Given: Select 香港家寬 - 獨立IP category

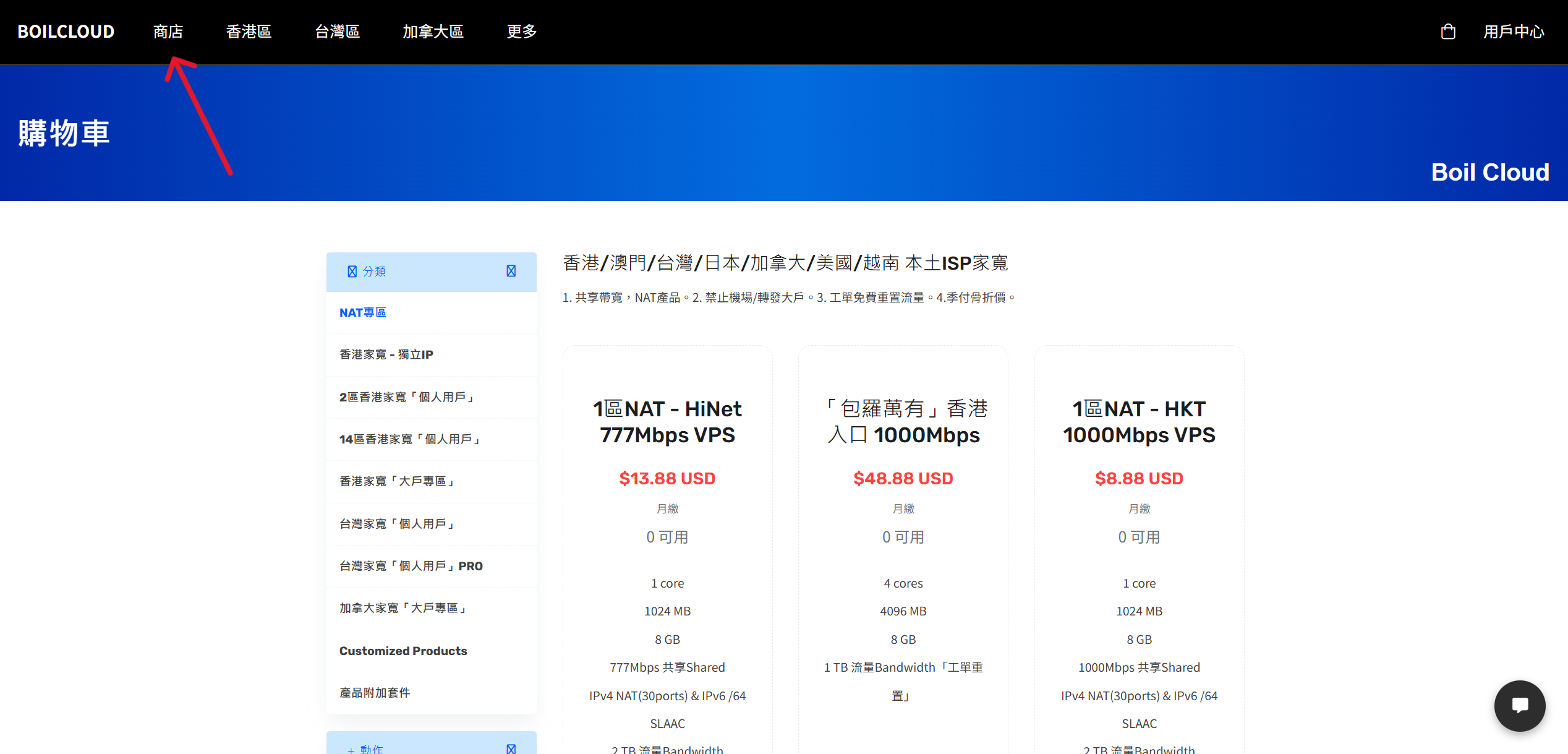Looking at the screenshot, I should coord(432,354).
